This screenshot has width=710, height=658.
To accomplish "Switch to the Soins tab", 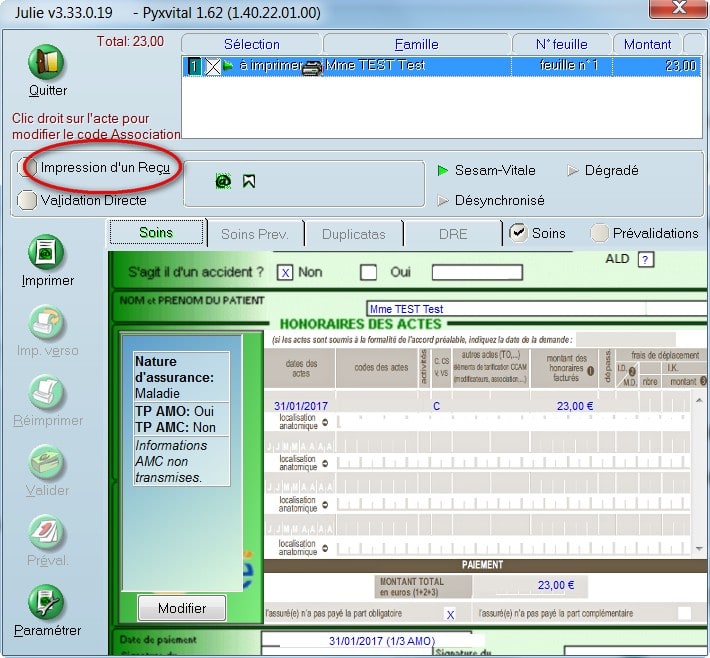I will click(x=156, y=233).
